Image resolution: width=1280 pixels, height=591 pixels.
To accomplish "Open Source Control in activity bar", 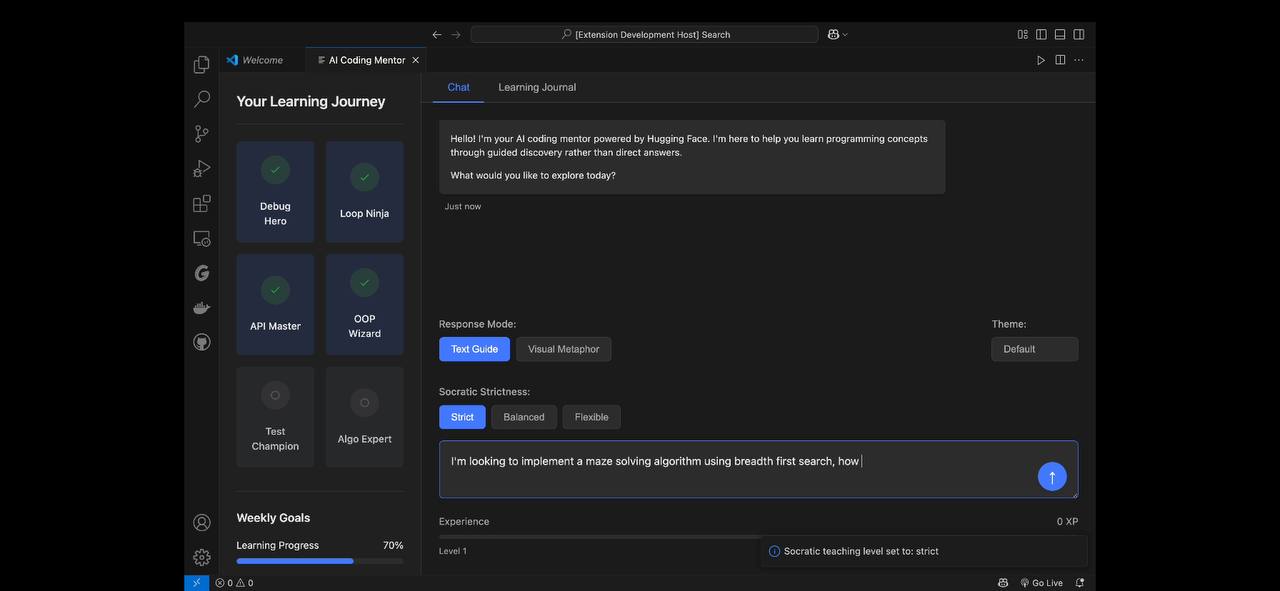I will [202, 134].
